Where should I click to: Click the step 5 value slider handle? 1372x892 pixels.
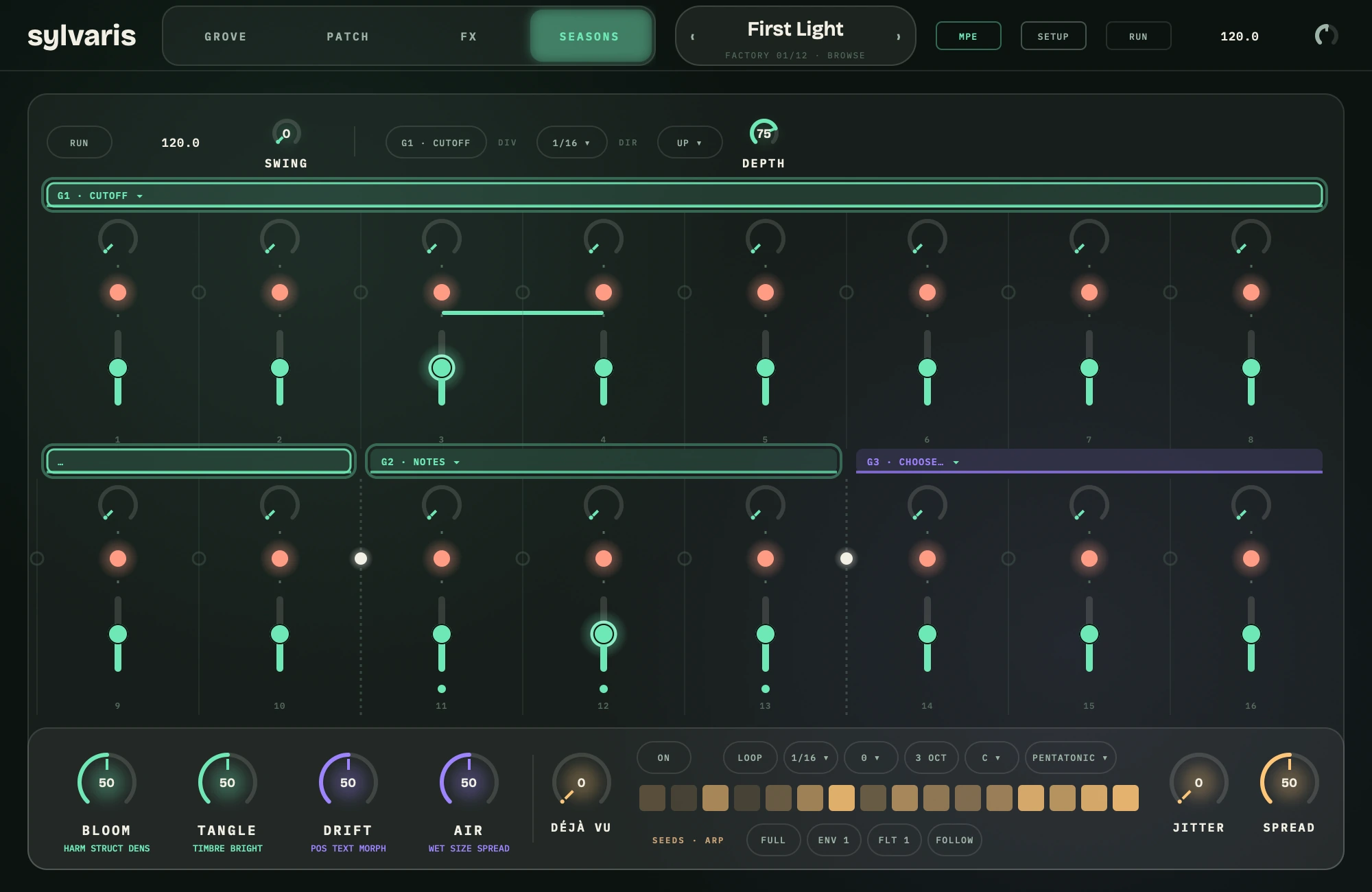click(x=766, y=368)
